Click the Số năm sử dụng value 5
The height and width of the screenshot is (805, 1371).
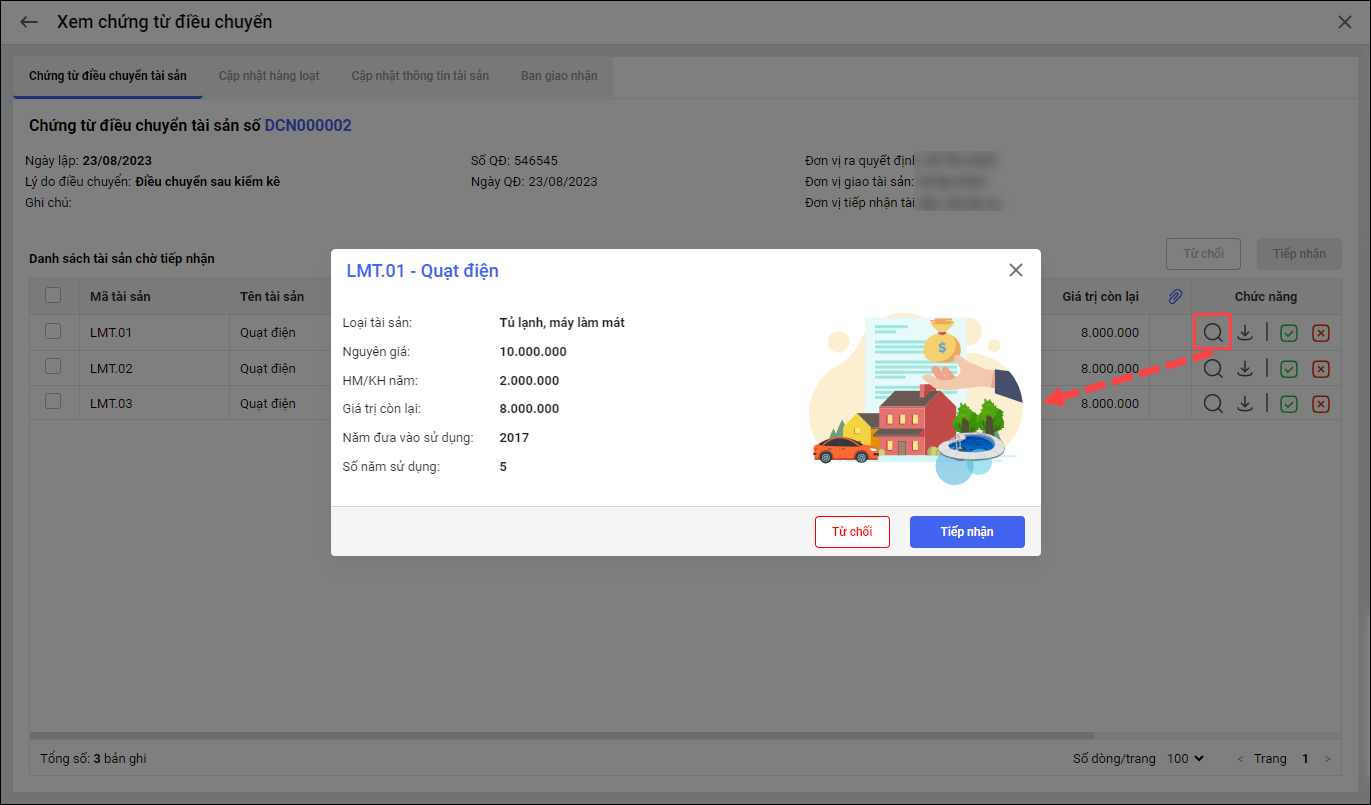point(504,467)
